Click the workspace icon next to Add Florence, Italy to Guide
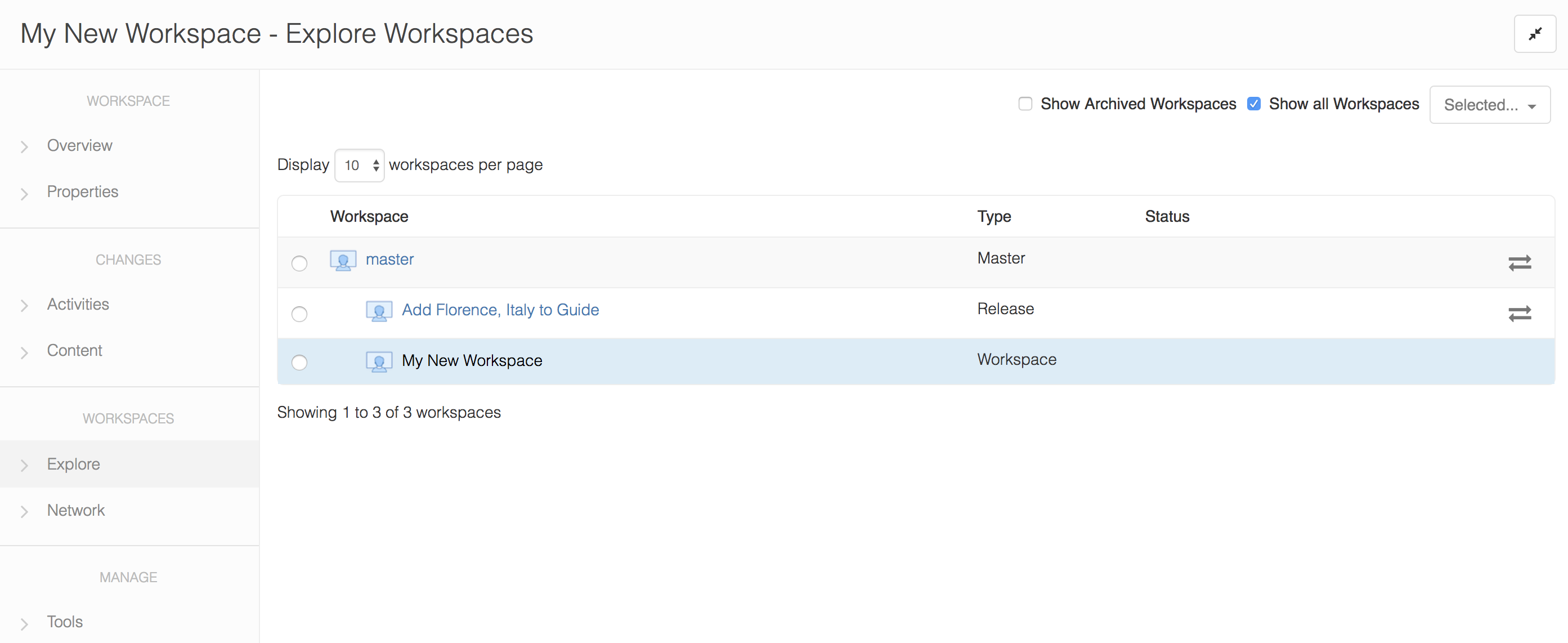1568x643 pixels. tap(379, 311)
